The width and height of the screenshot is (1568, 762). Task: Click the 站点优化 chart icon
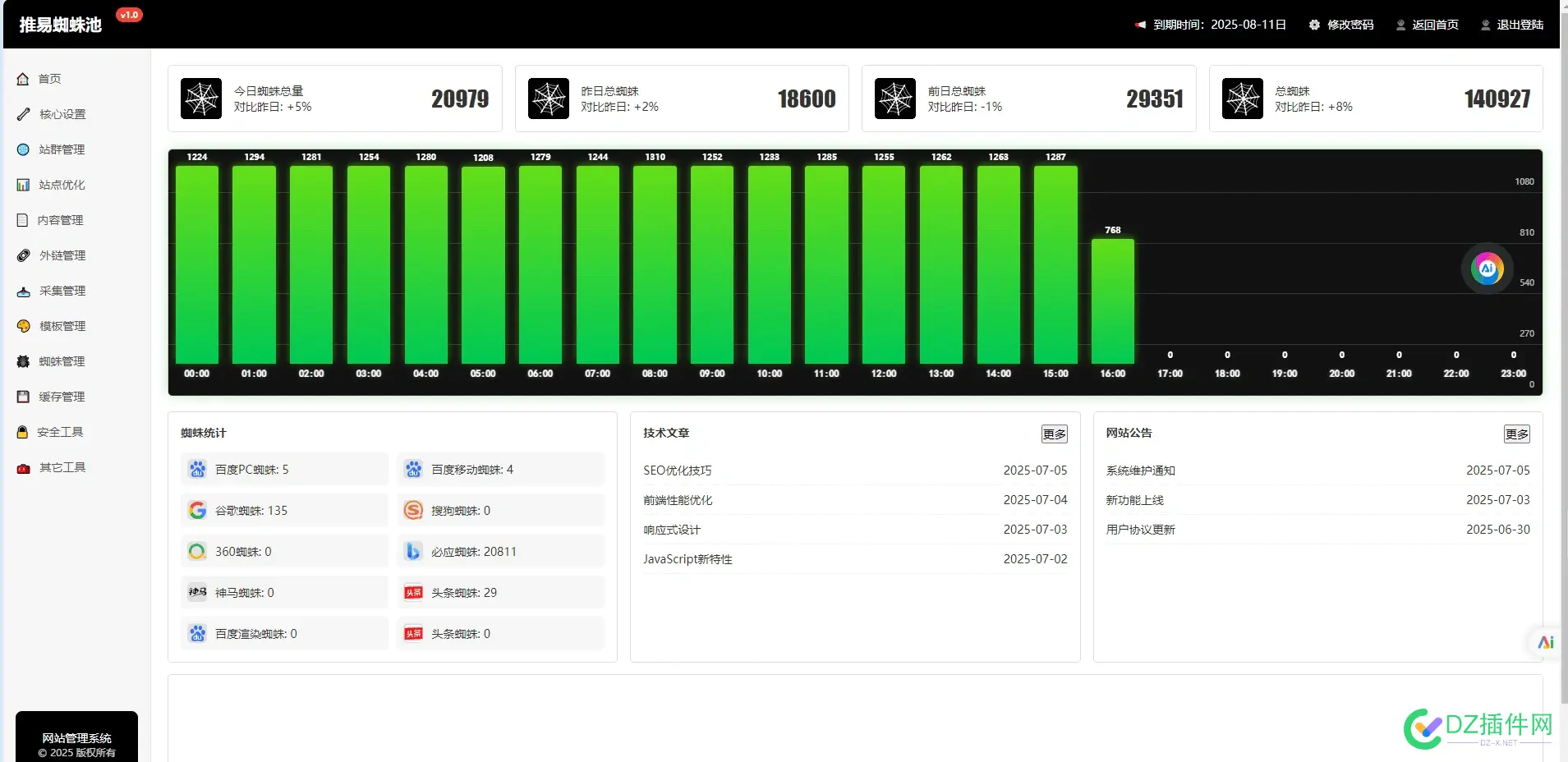click(23, 185)
